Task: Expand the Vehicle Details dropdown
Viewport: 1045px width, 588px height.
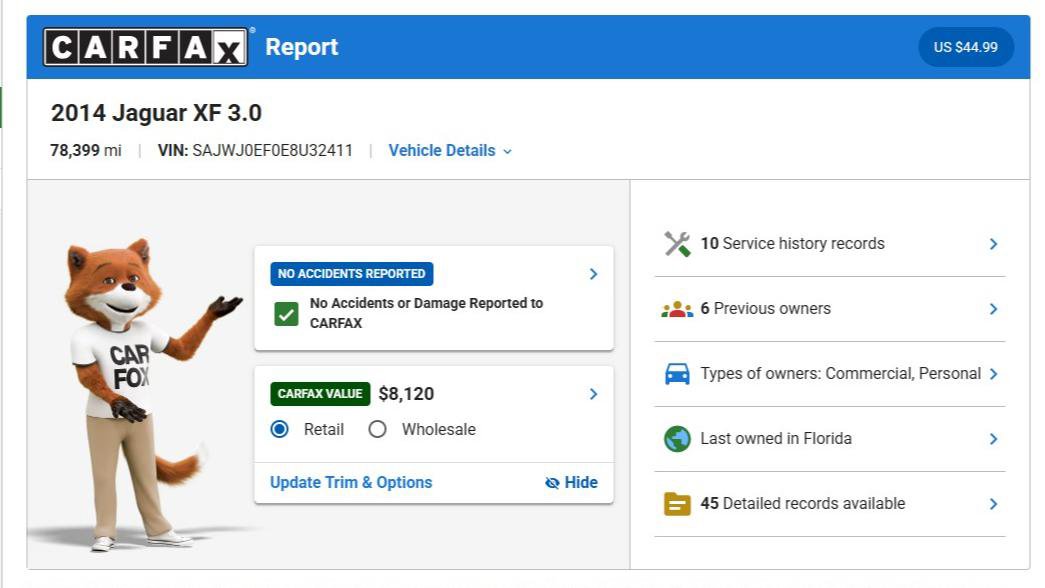Action: point(451,151)
